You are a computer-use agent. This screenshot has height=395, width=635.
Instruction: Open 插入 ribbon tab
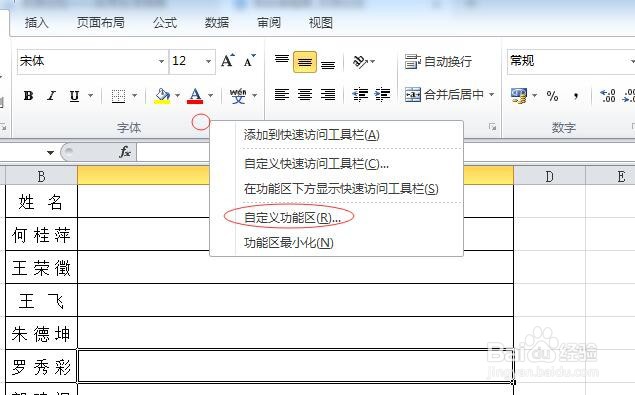click(x=36, y=22)
